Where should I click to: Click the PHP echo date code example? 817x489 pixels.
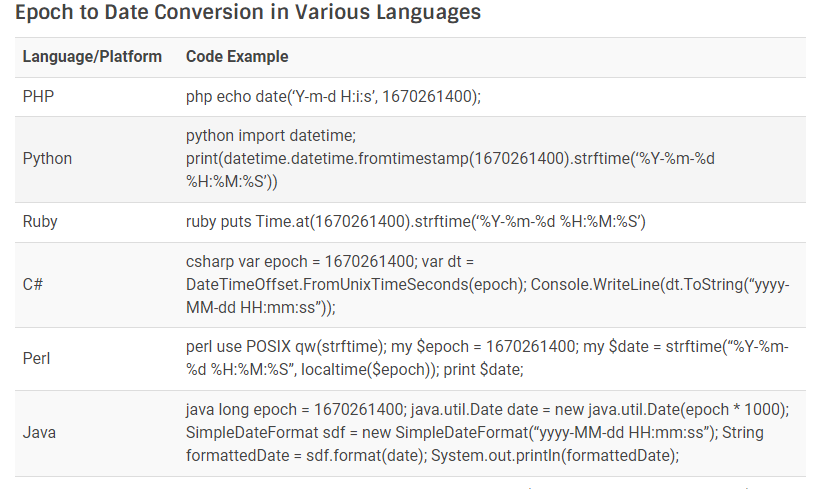coord(333,96)
